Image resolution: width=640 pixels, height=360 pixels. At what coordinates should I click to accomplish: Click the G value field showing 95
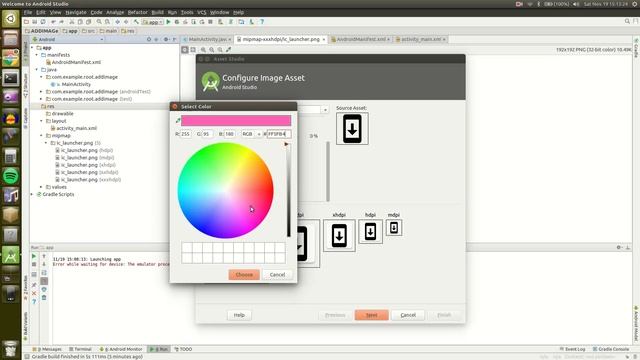click(207, 134)
